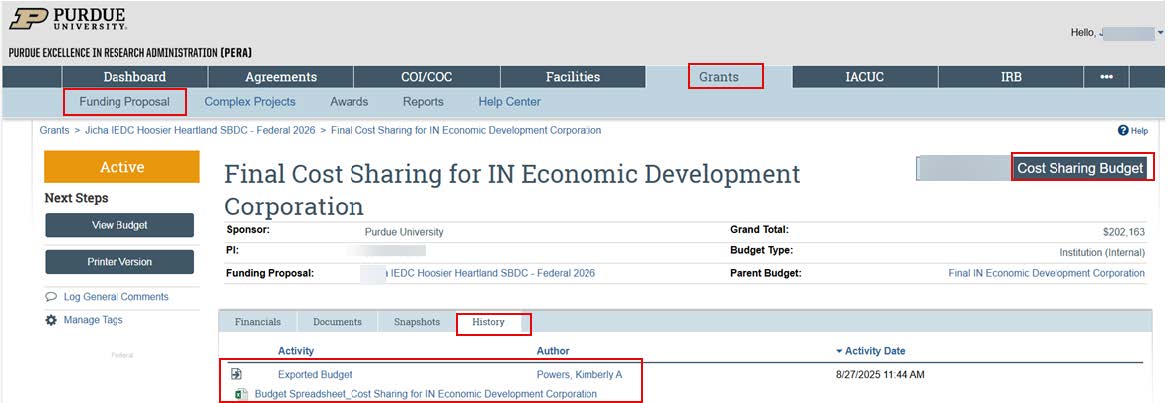Click the 8/27/2025 11:44 AM activity date
This screenshot has width=1173, height=403.
pos(880,375)
